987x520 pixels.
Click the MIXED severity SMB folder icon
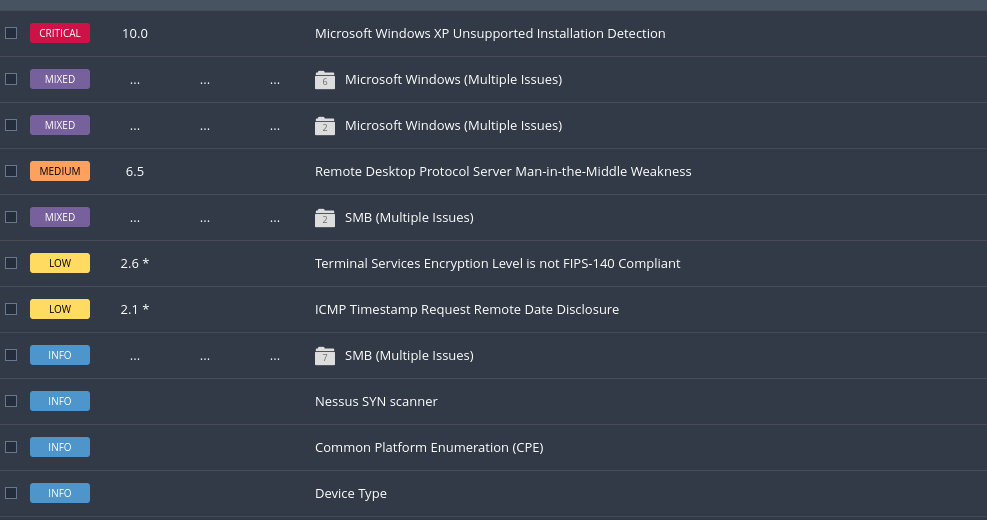324,218
